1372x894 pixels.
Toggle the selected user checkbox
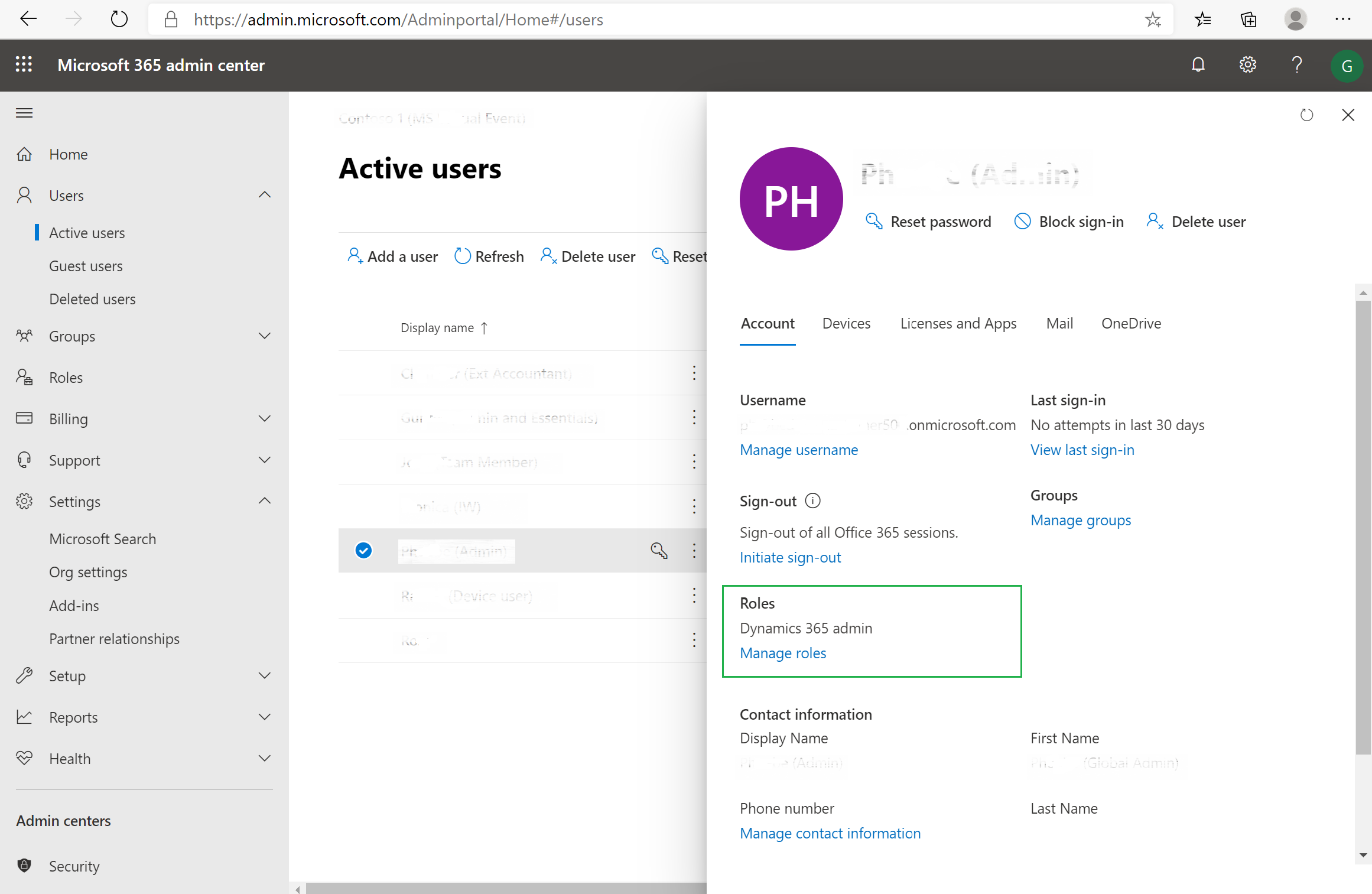tap(363, 551)
